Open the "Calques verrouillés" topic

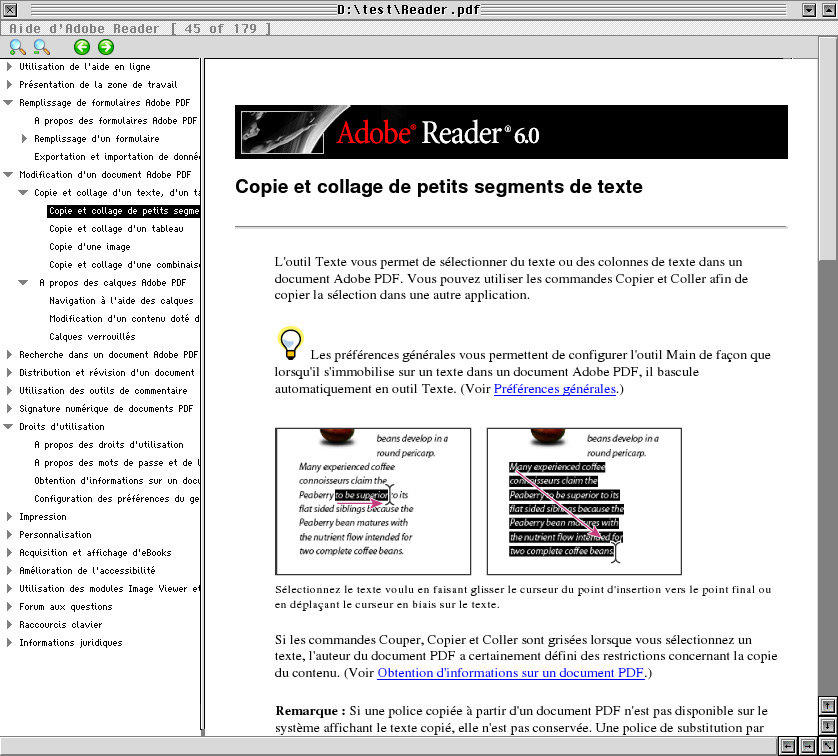92,337
